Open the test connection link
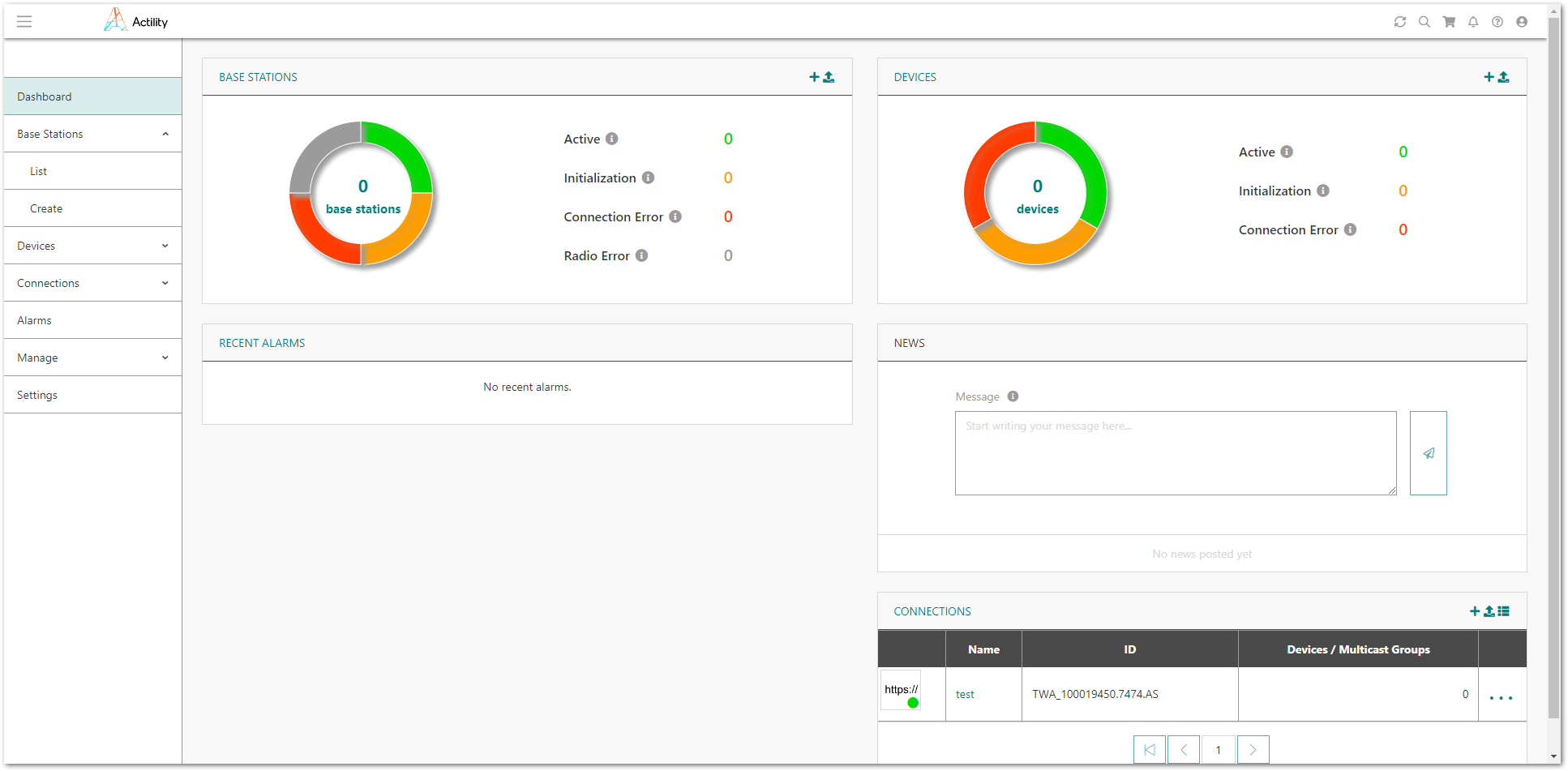 [965, 694]
